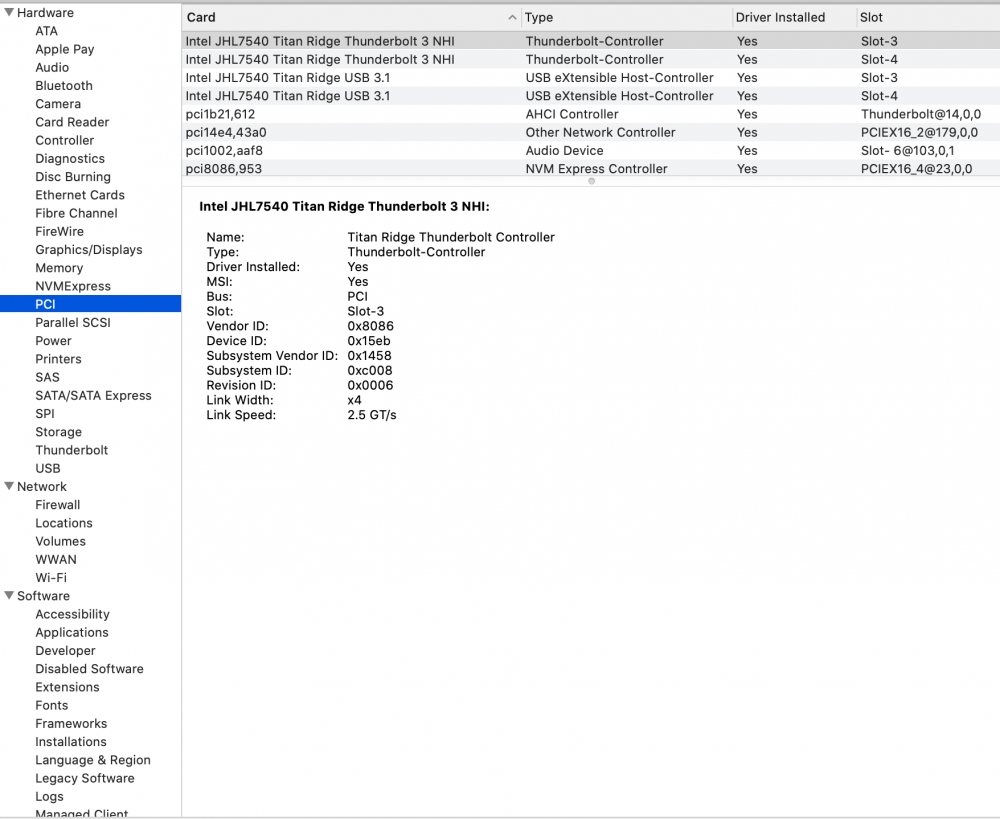Open the Printers section

point(58,358)
